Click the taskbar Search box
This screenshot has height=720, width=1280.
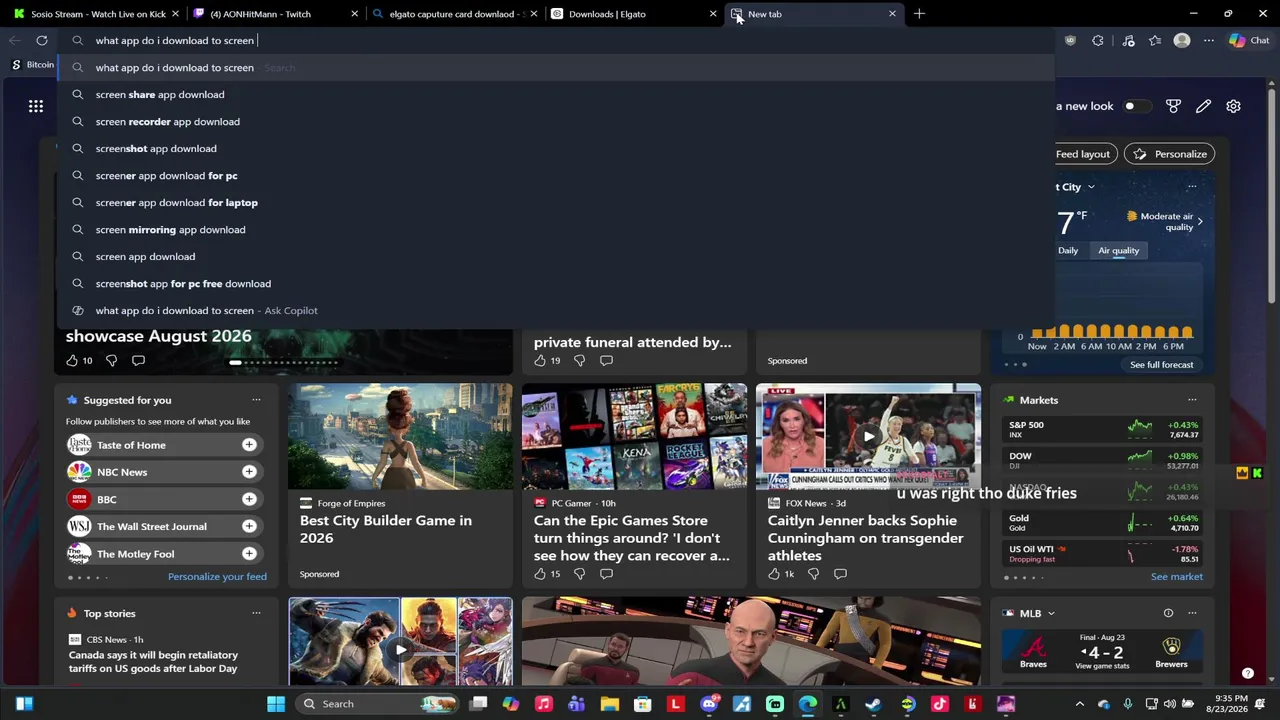click(x=381, y=704)
